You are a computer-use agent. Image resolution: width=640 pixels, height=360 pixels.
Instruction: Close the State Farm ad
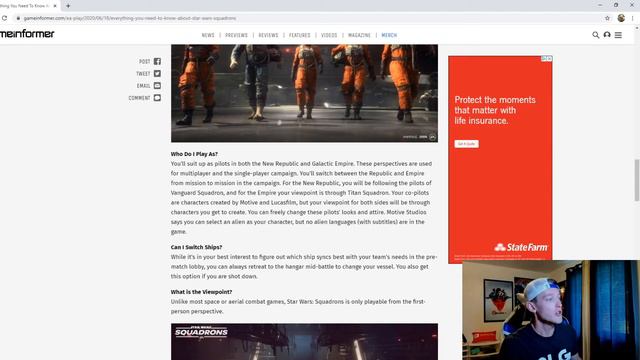click(549, 58)
